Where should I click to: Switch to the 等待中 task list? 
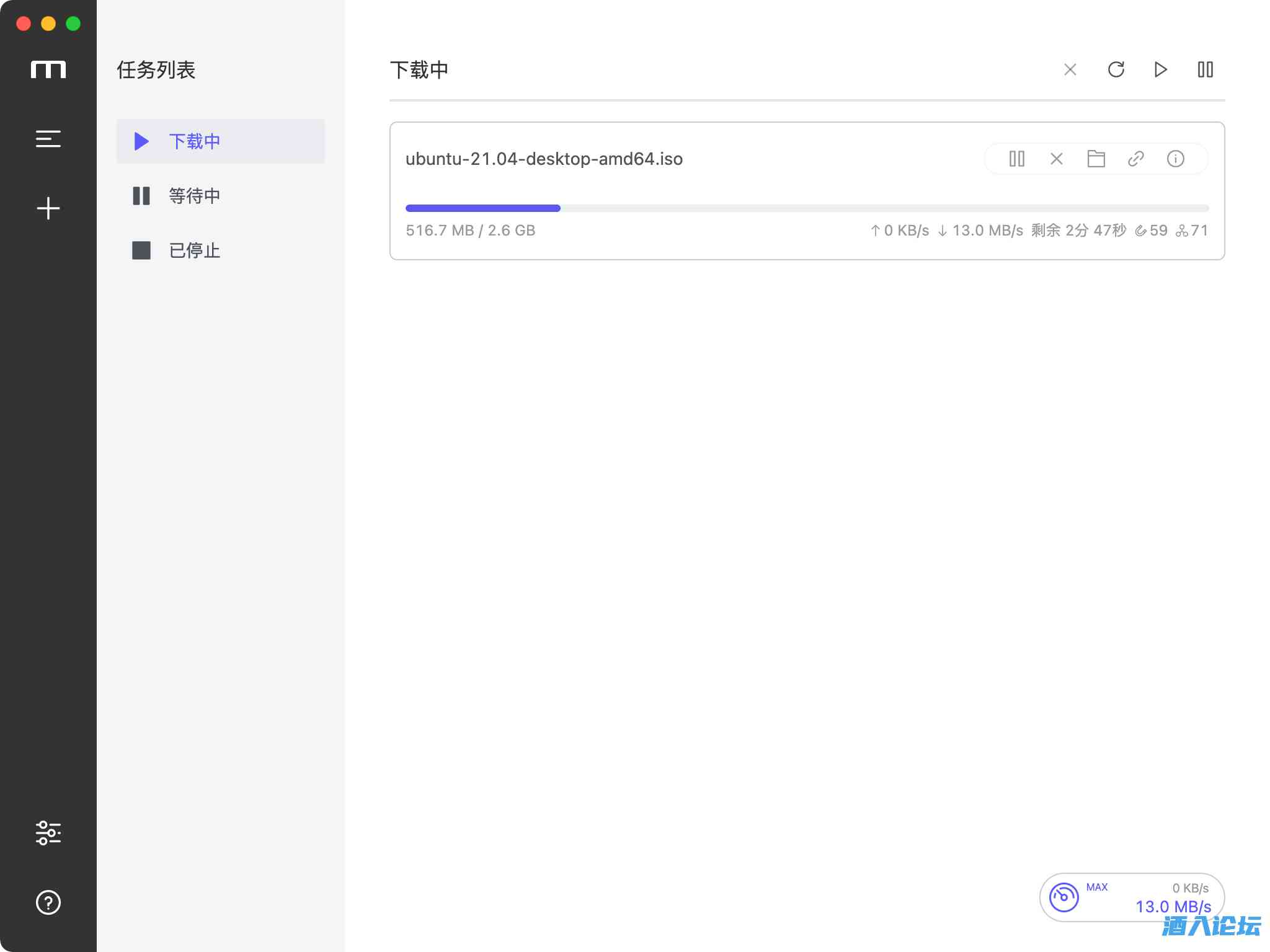(x=195, y=196)
